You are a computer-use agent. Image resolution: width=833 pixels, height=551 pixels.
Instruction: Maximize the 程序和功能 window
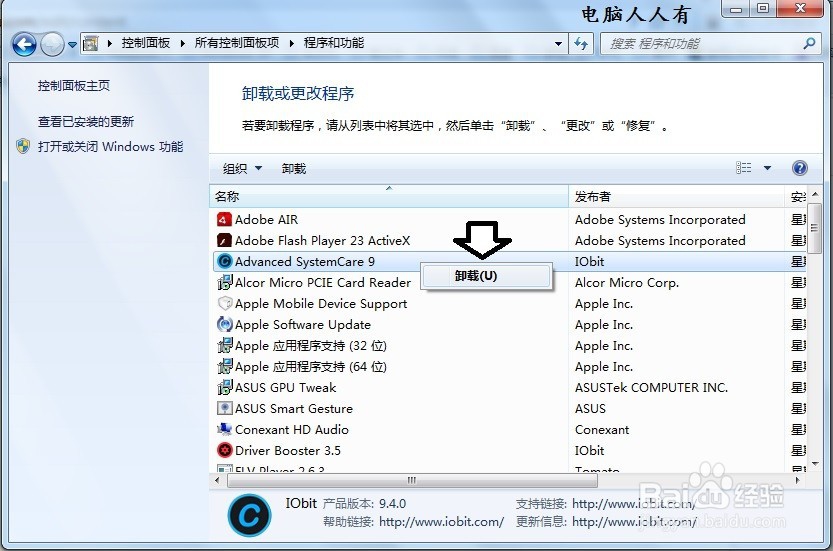click(x=763, y=9)
